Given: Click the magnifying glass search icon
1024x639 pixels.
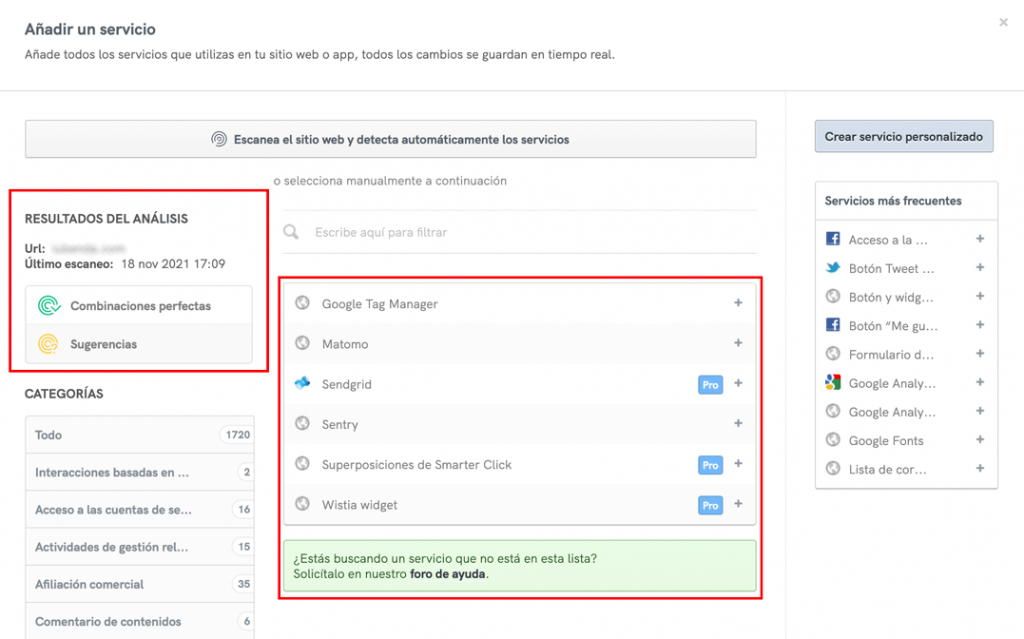Looking at the screenshot, I should pos(291,231).
